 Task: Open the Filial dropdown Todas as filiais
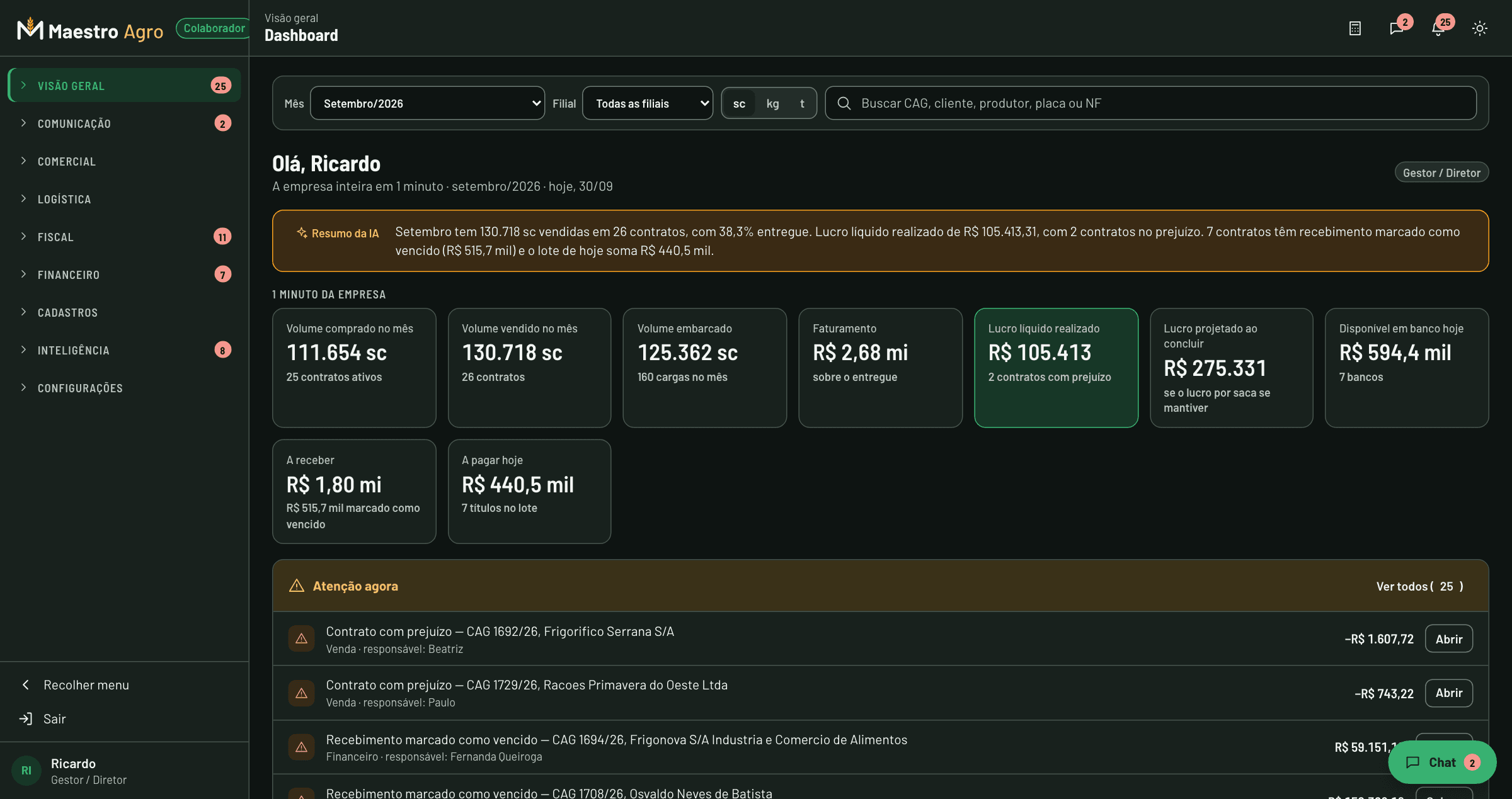point(648,103)
